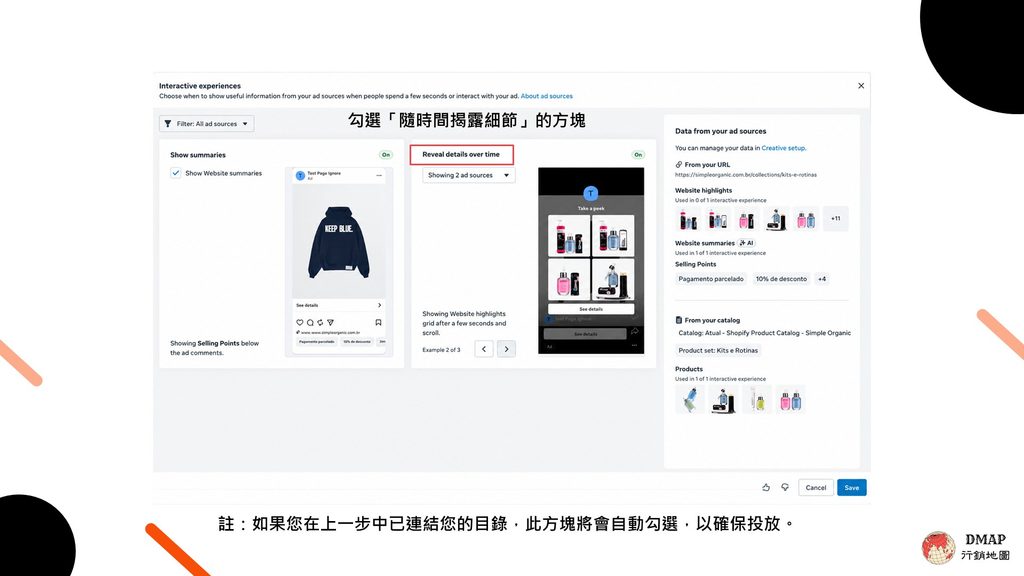Click the second product thumbnail under Products
Viewport: 1024px width, 576px height.
pos(724,399)
